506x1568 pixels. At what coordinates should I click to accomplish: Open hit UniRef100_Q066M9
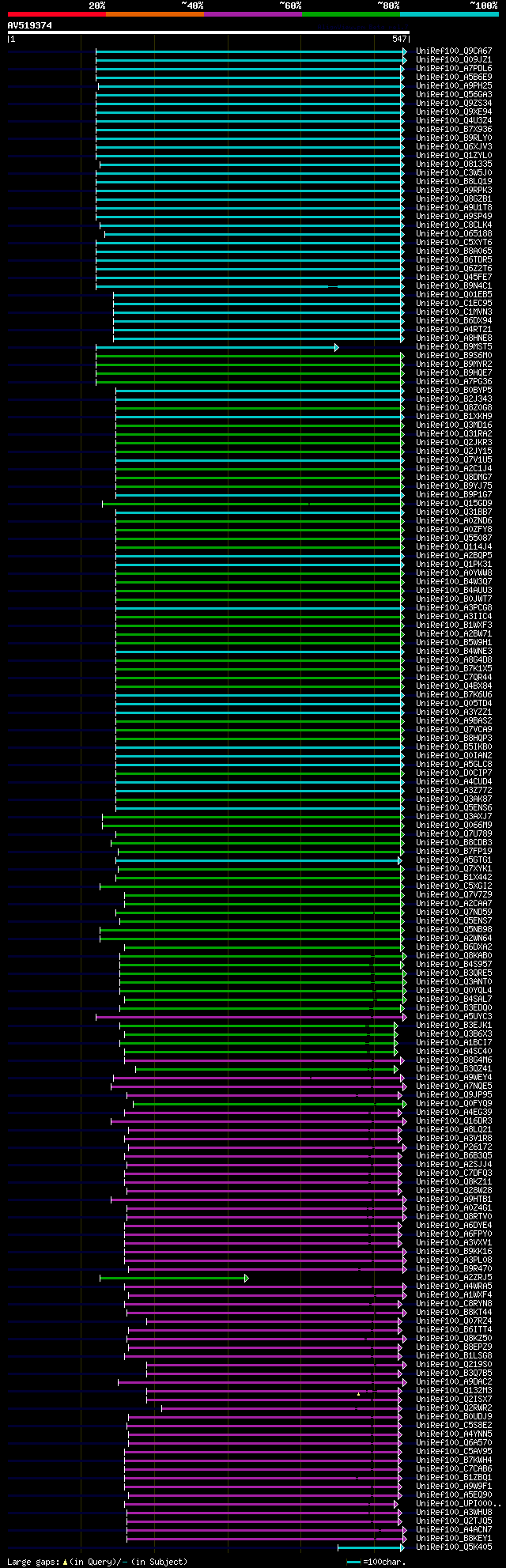[x=454, y=826]
